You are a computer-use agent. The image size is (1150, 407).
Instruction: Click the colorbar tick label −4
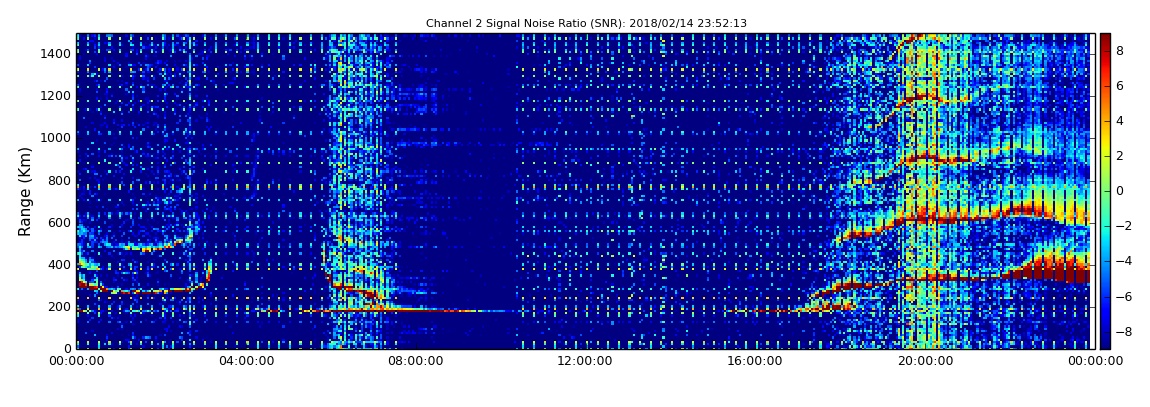[1122, 261]
